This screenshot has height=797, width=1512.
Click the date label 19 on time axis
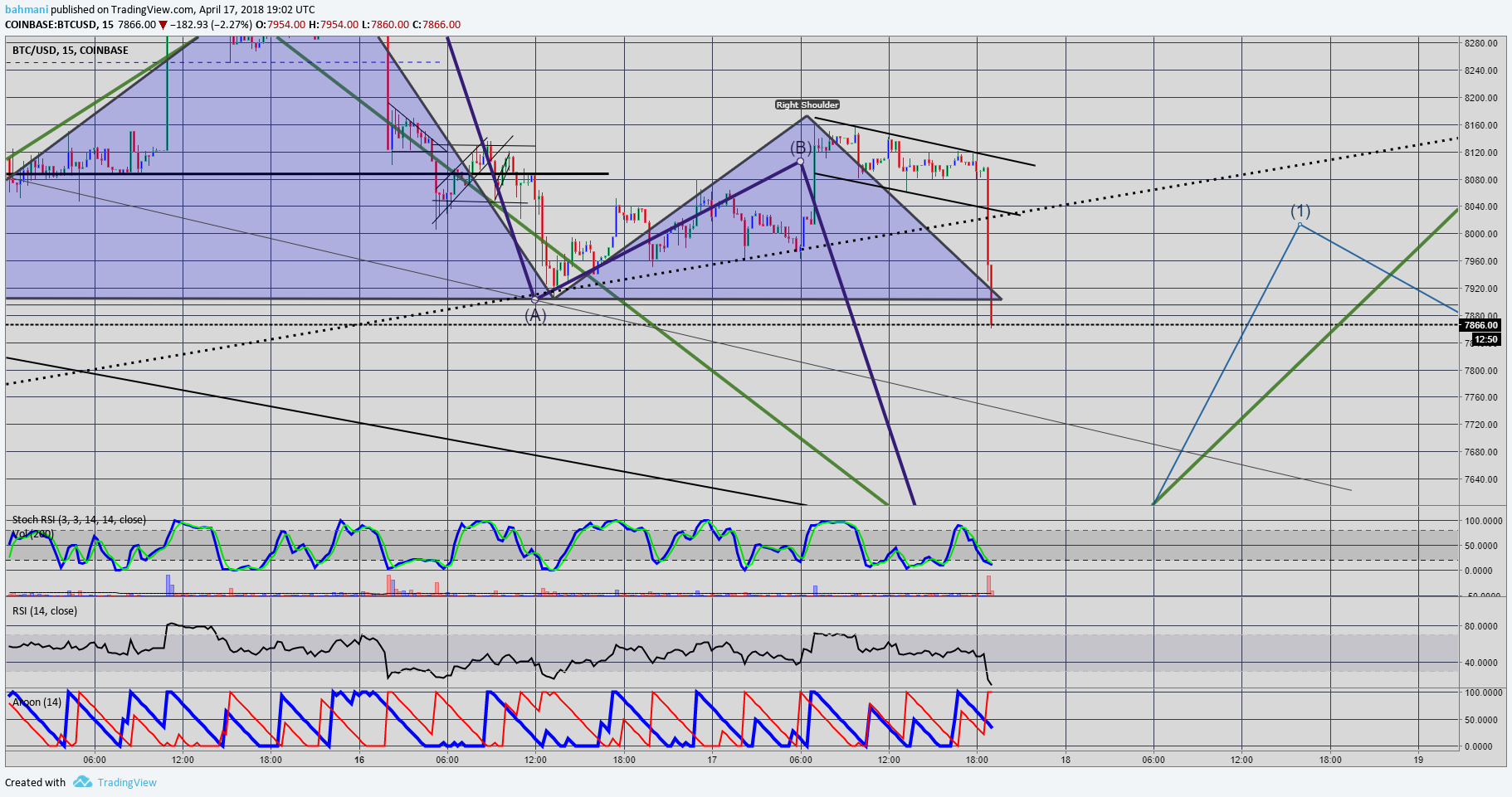point(1419,760)
